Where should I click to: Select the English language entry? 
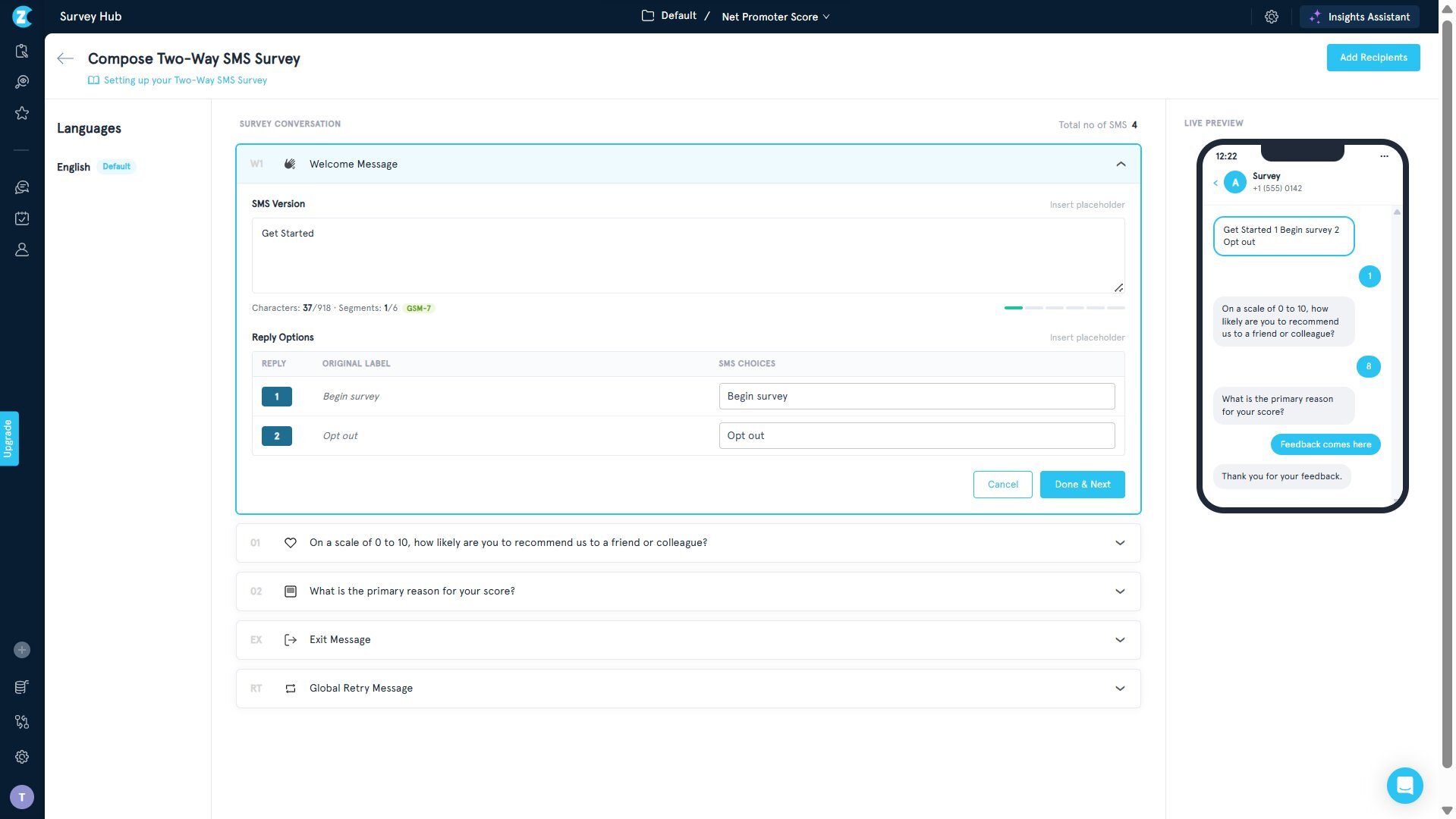(x=74, y=167)
